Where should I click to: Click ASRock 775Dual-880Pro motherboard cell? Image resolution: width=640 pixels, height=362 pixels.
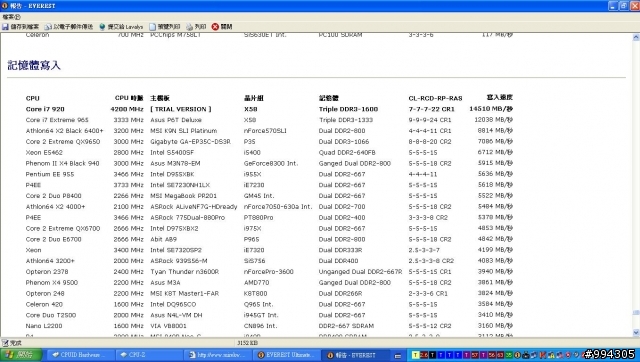click(x=188, y=218)
